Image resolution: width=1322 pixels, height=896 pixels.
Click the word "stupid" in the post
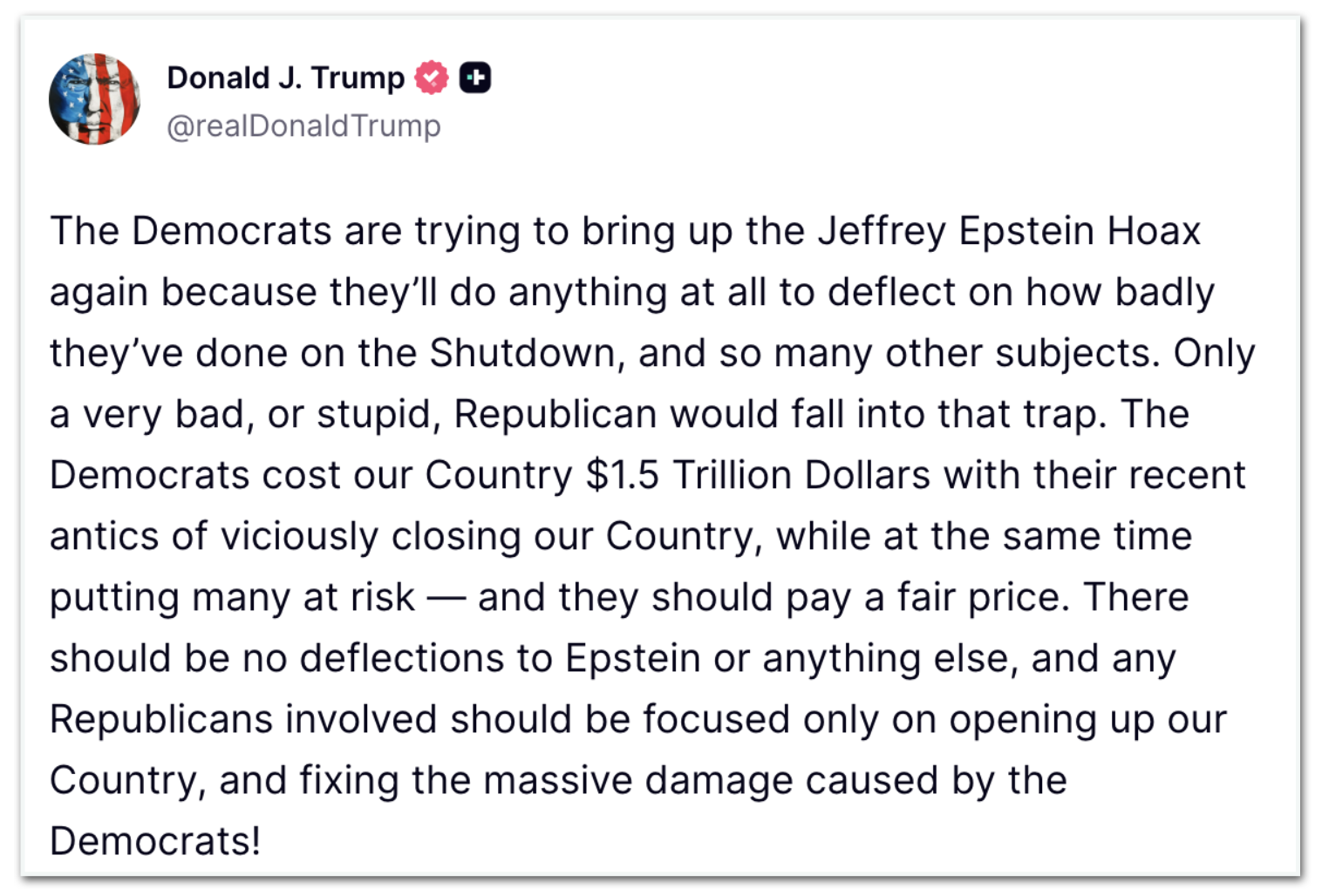(x=373, y=415)
